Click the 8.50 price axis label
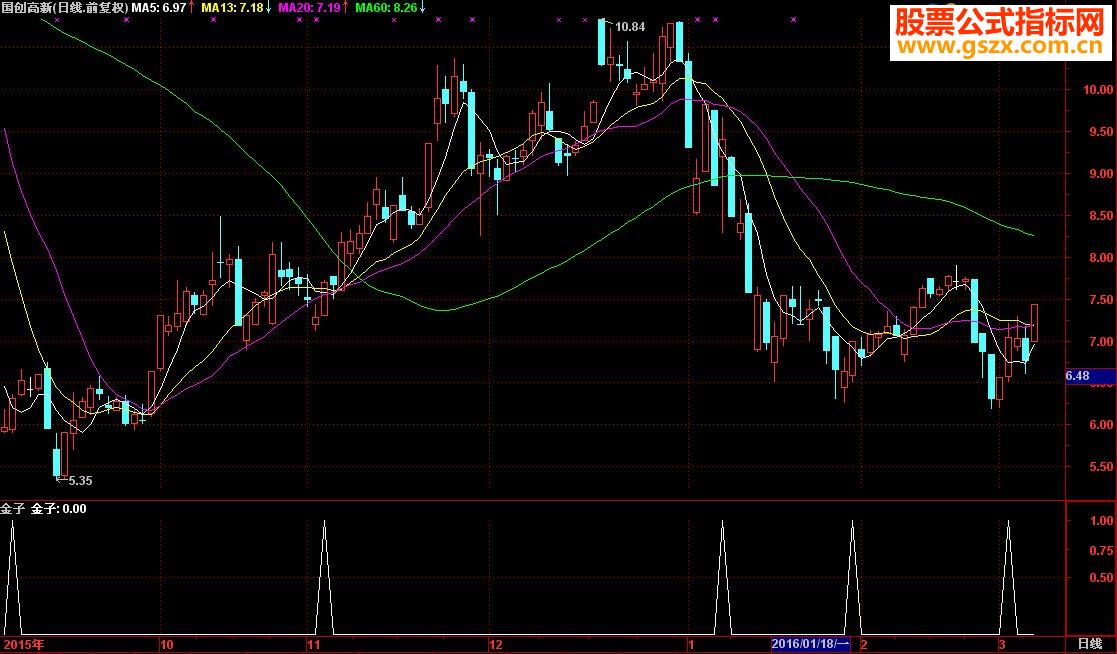 [x=1101, y=216]
